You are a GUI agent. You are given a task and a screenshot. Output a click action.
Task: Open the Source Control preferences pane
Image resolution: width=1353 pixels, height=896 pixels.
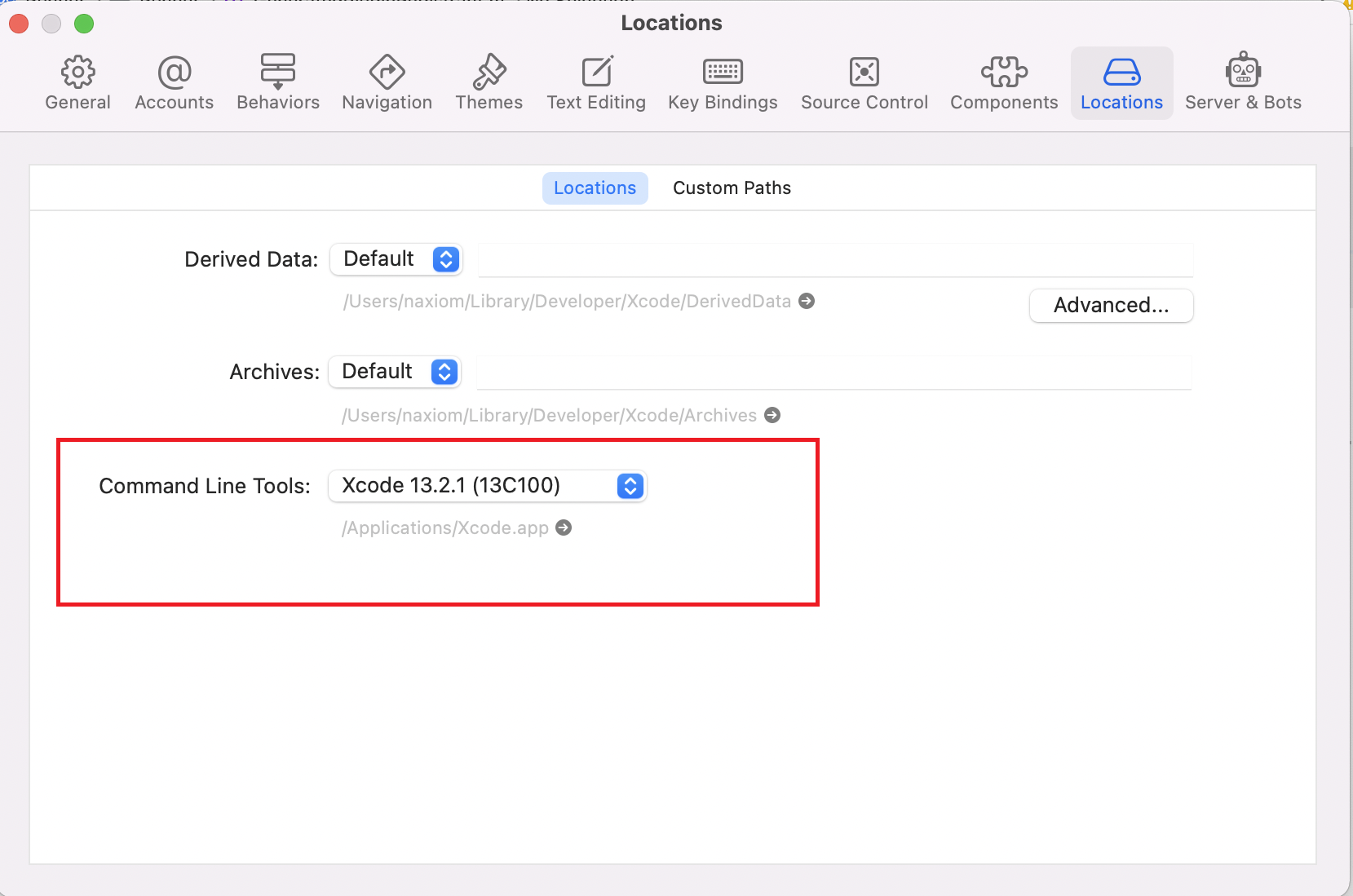(x=864, y=83)
